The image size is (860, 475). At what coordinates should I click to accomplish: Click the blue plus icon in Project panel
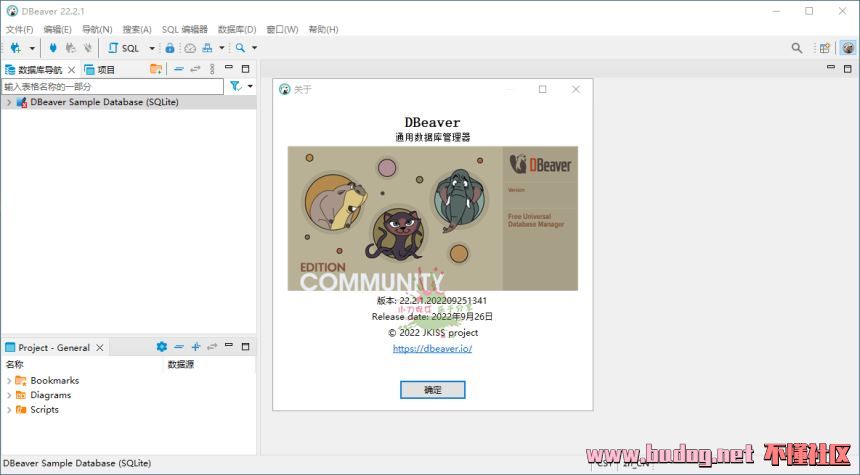(x=196, y=347)
